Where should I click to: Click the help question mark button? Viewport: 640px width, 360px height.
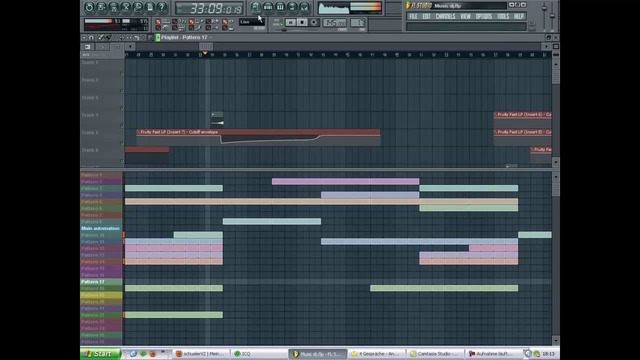point(162,7)
